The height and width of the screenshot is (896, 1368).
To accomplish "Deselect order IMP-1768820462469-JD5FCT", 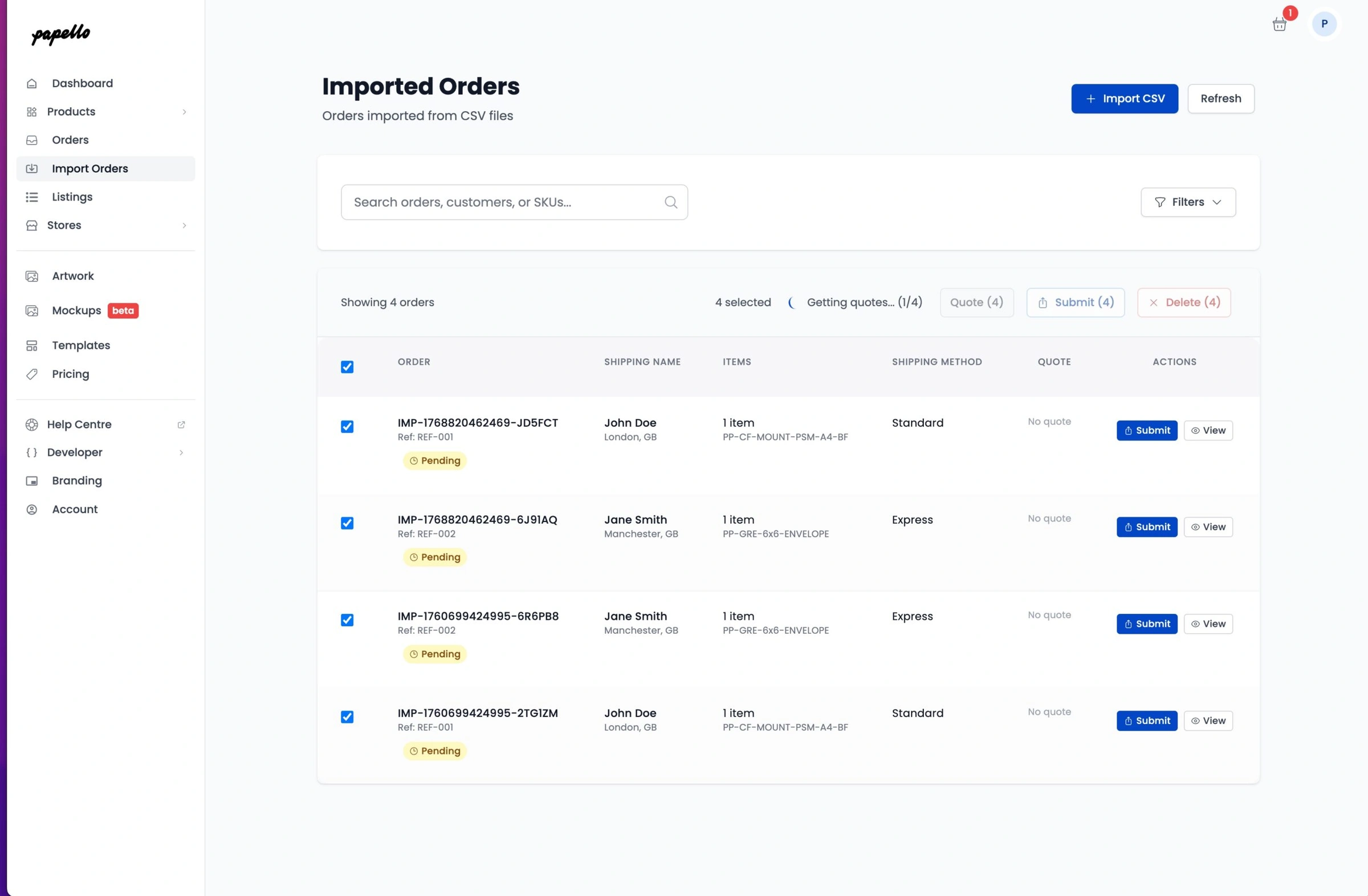I will 347,427.
